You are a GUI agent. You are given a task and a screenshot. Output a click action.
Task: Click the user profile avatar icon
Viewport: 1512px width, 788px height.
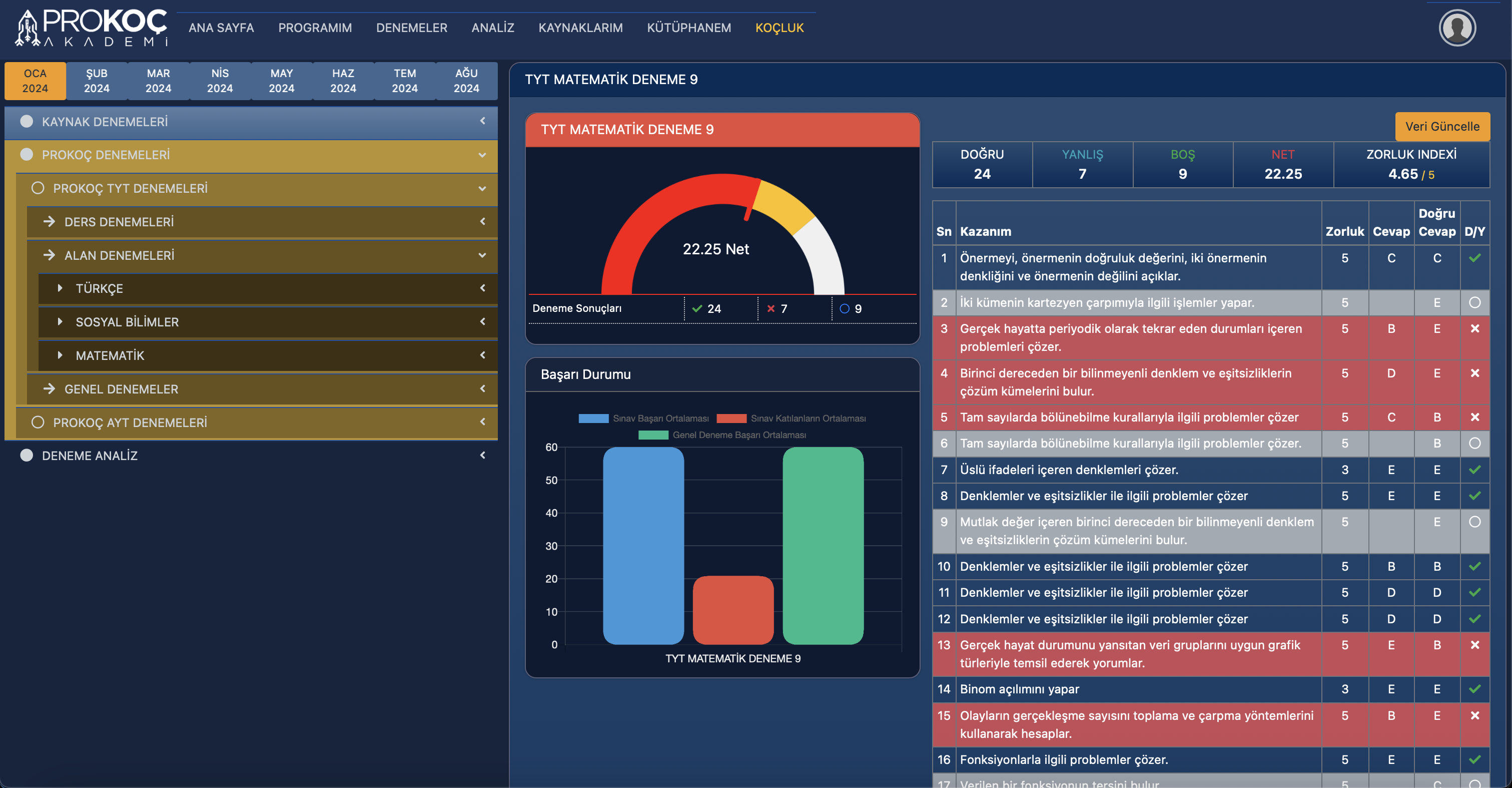(1457, 28)
